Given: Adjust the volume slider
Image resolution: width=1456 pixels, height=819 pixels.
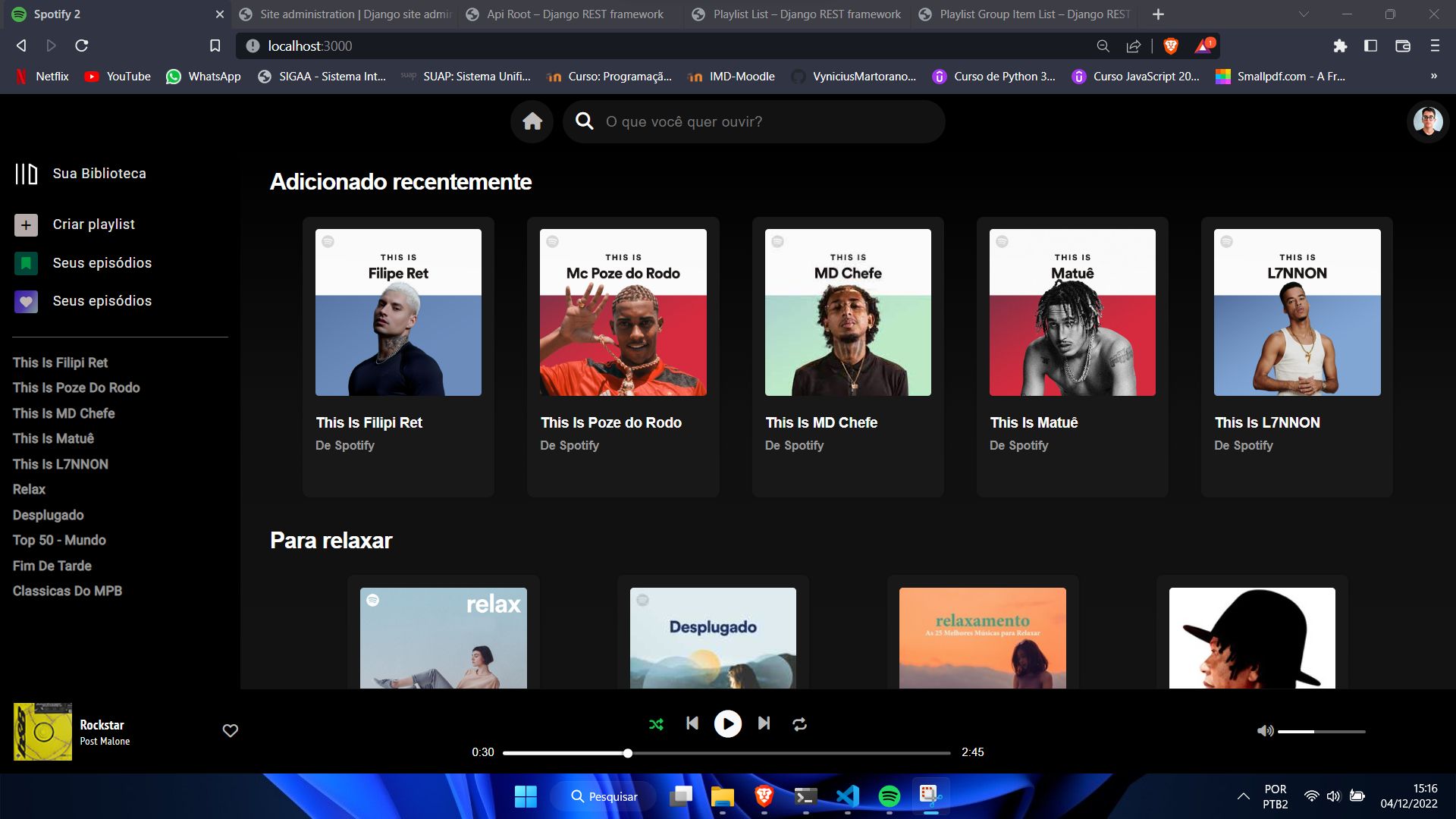Looking at the screenshot, I should (x=1322, y=732).
